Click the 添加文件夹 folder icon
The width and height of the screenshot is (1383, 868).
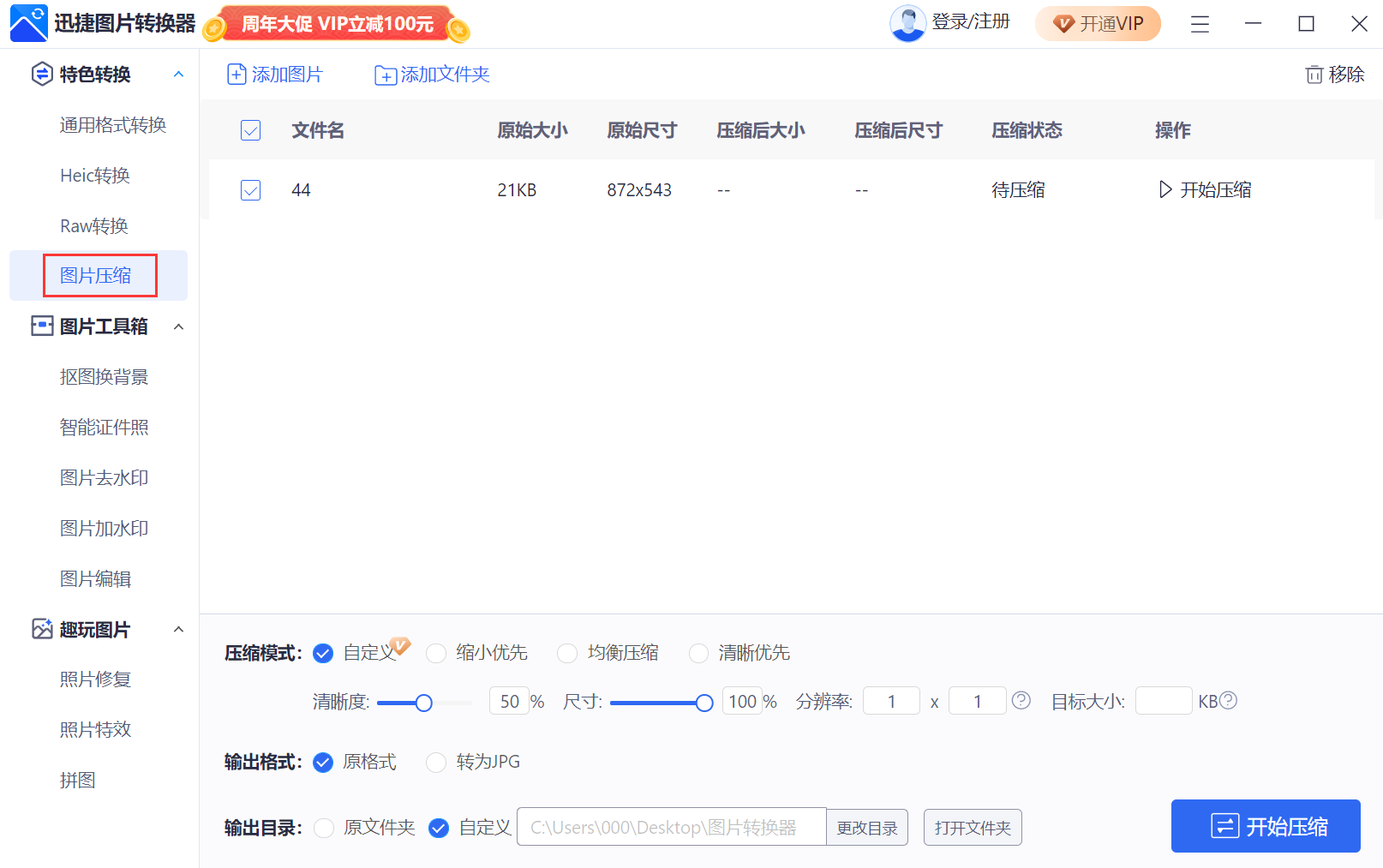tap(386, 75)
